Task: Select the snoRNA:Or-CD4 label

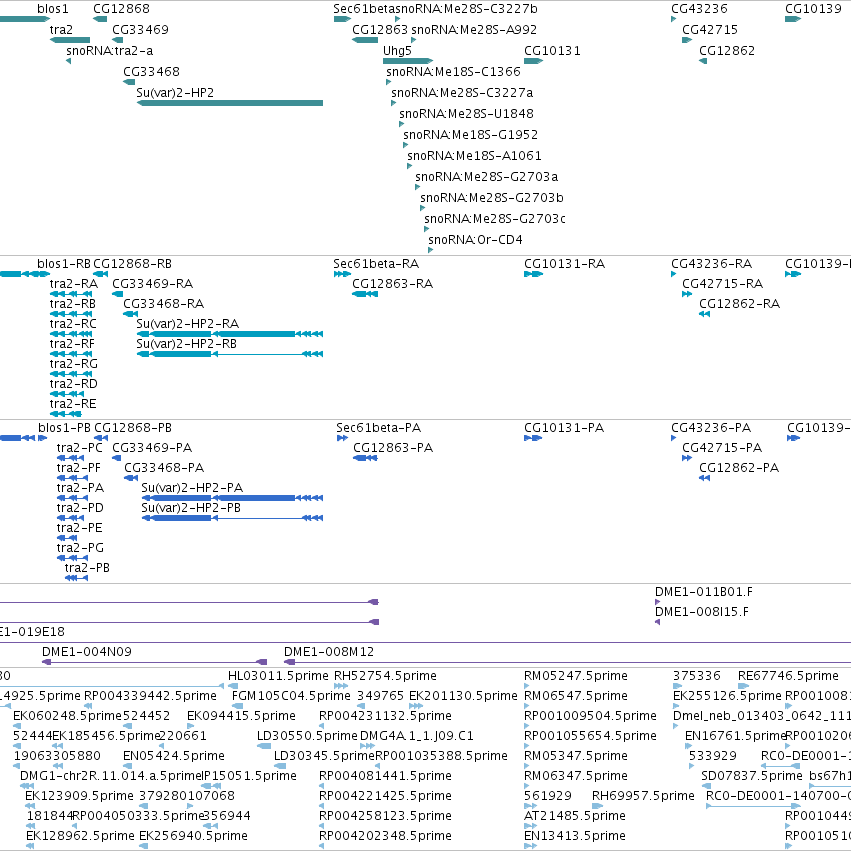Action: 475,240
